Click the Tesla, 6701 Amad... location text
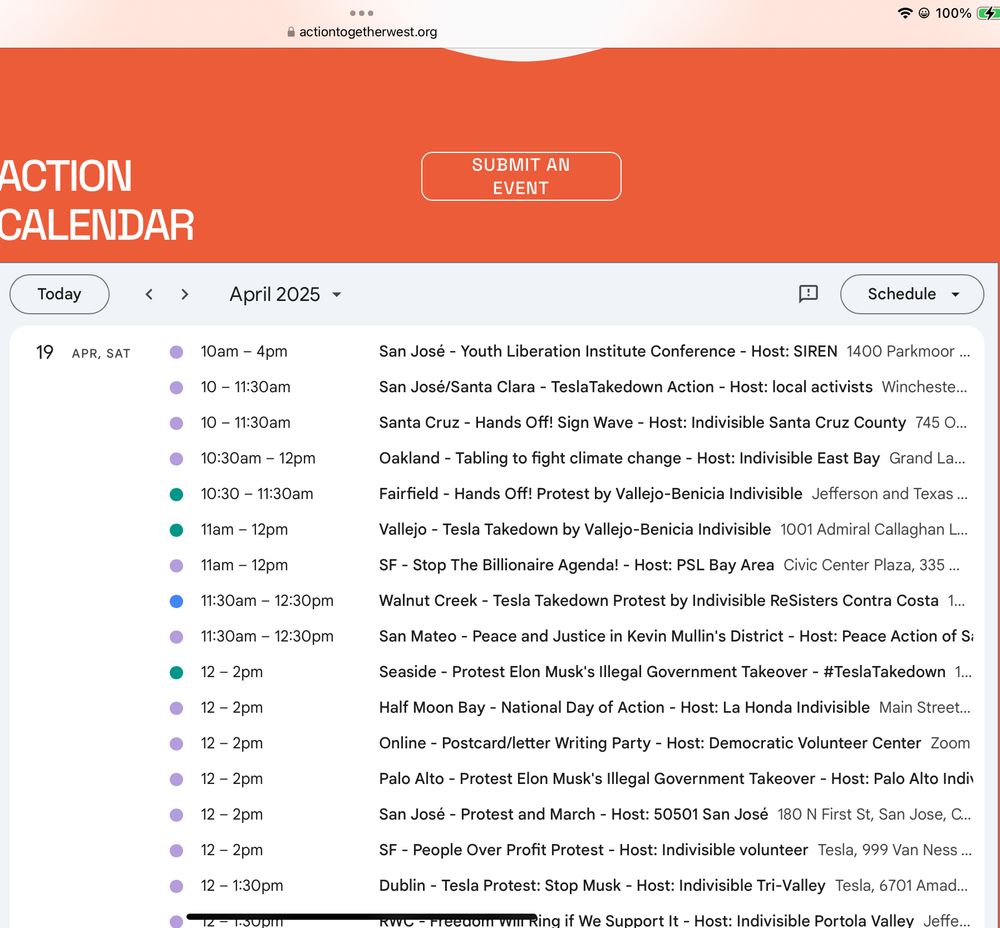 click(x=901, y=886)
